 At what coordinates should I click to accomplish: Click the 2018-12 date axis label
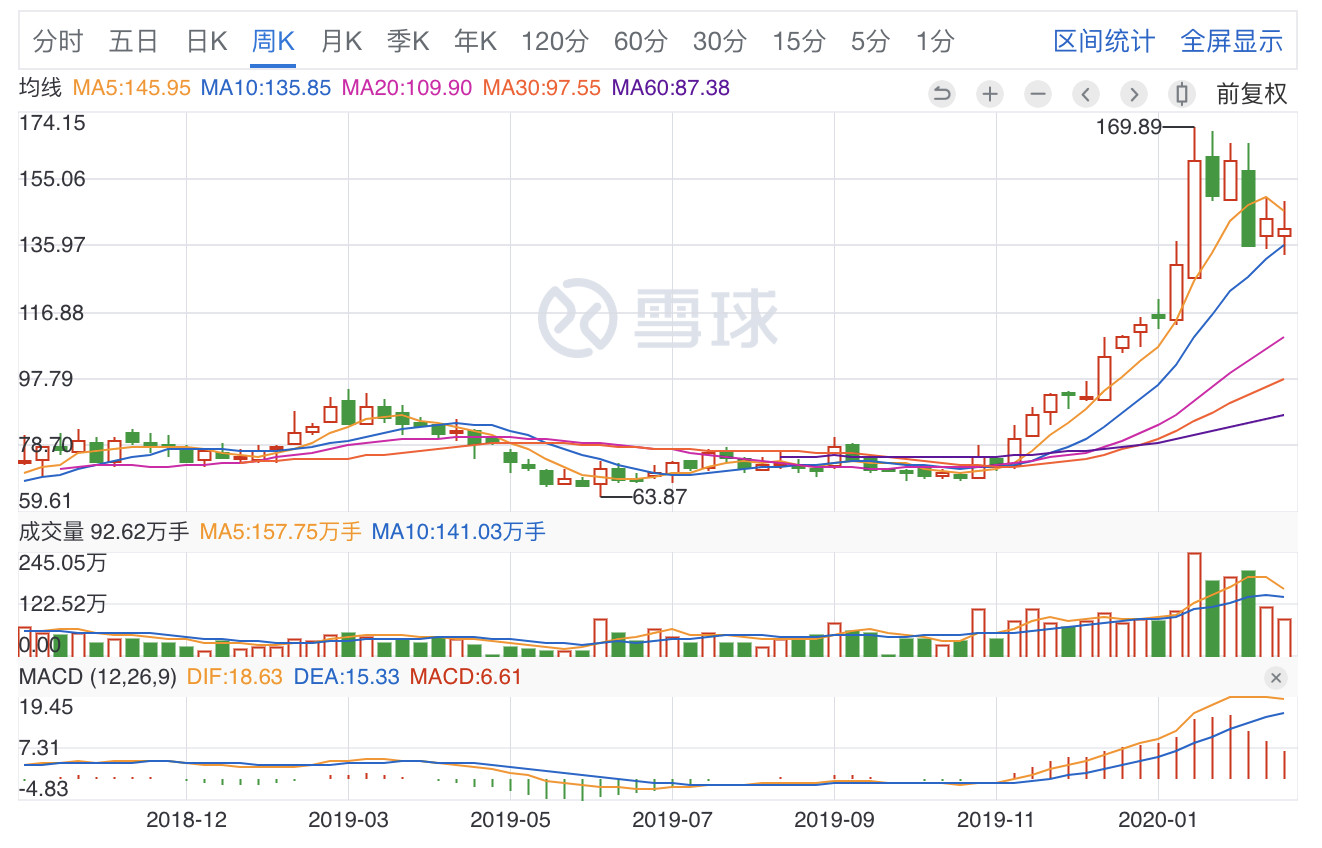tap(186, 820)
